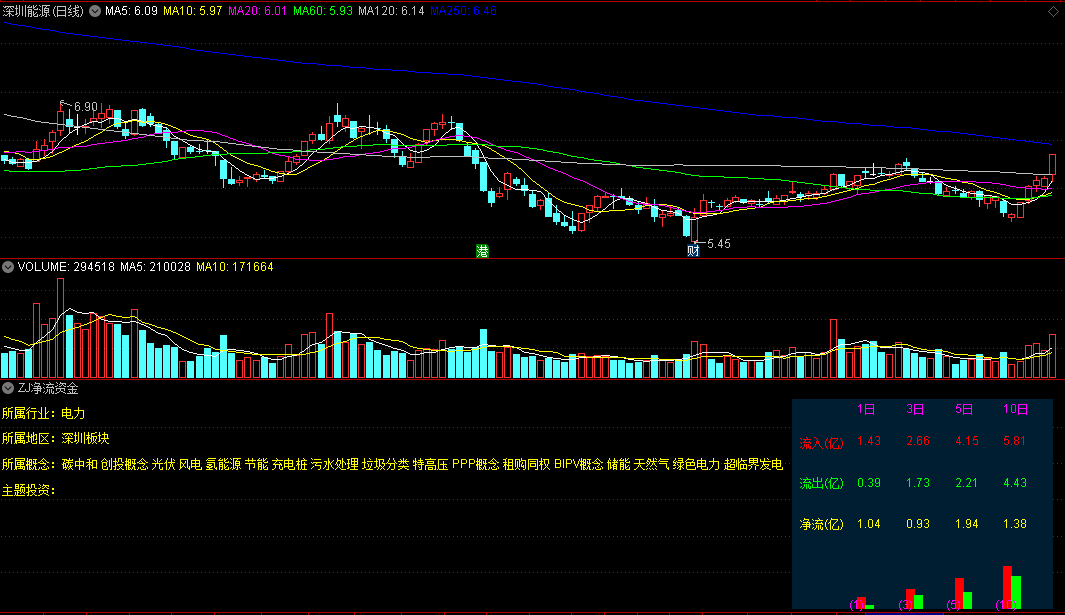Screen dimensions: 1065x615
Task: Click the 流入(亿) row label
Action: [x=821, y=443]
